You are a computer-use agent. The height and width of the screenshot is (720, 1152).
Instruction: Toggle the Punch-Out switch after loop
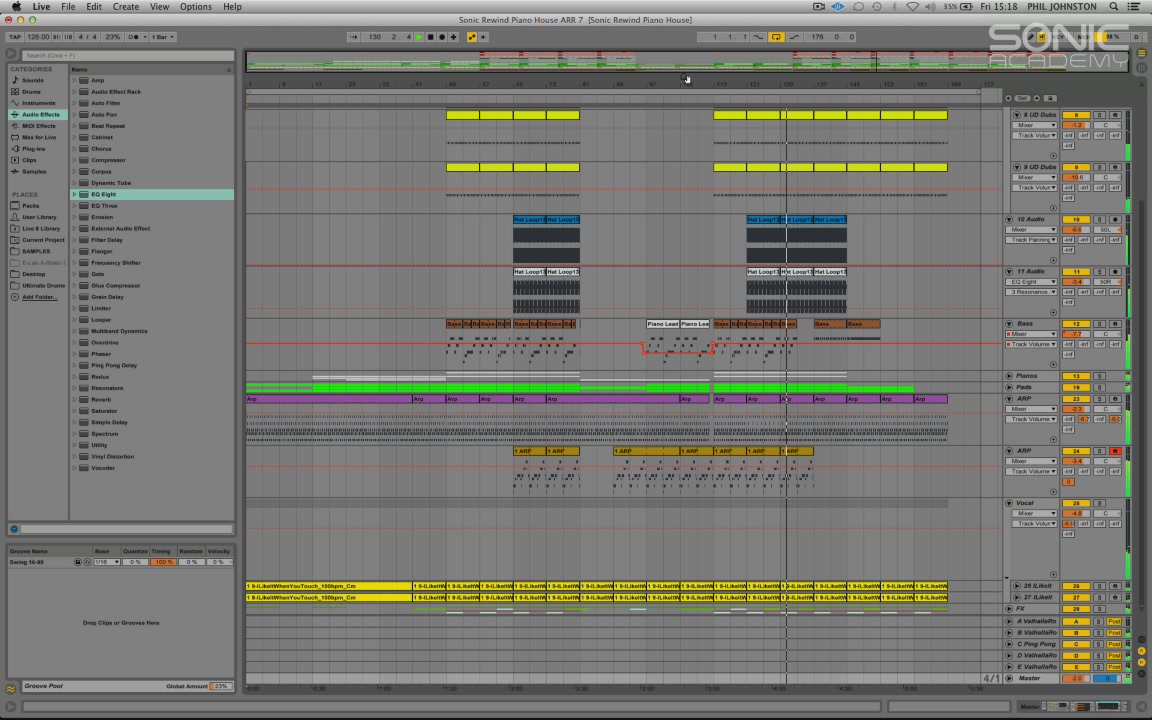[793, 37]
